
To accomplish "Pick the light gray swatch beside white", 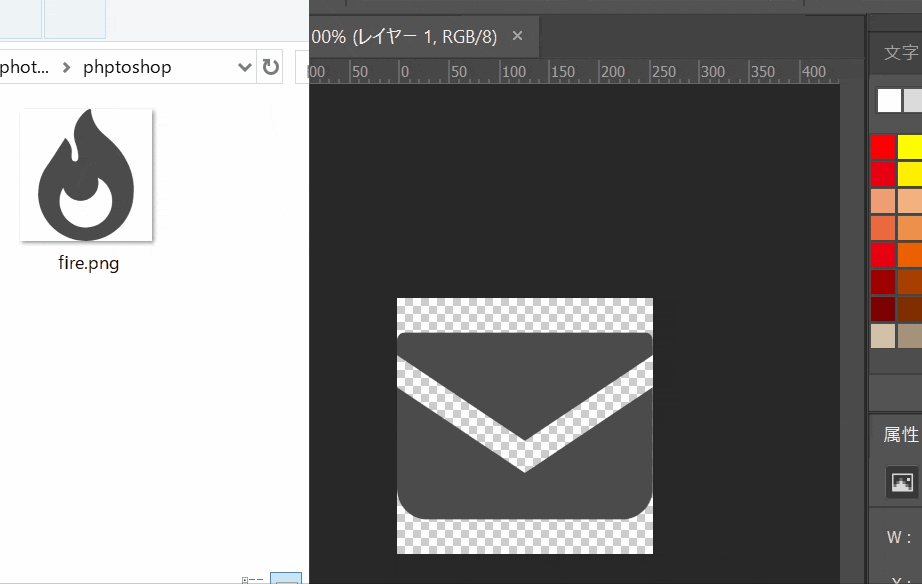I will pos(912,100).
